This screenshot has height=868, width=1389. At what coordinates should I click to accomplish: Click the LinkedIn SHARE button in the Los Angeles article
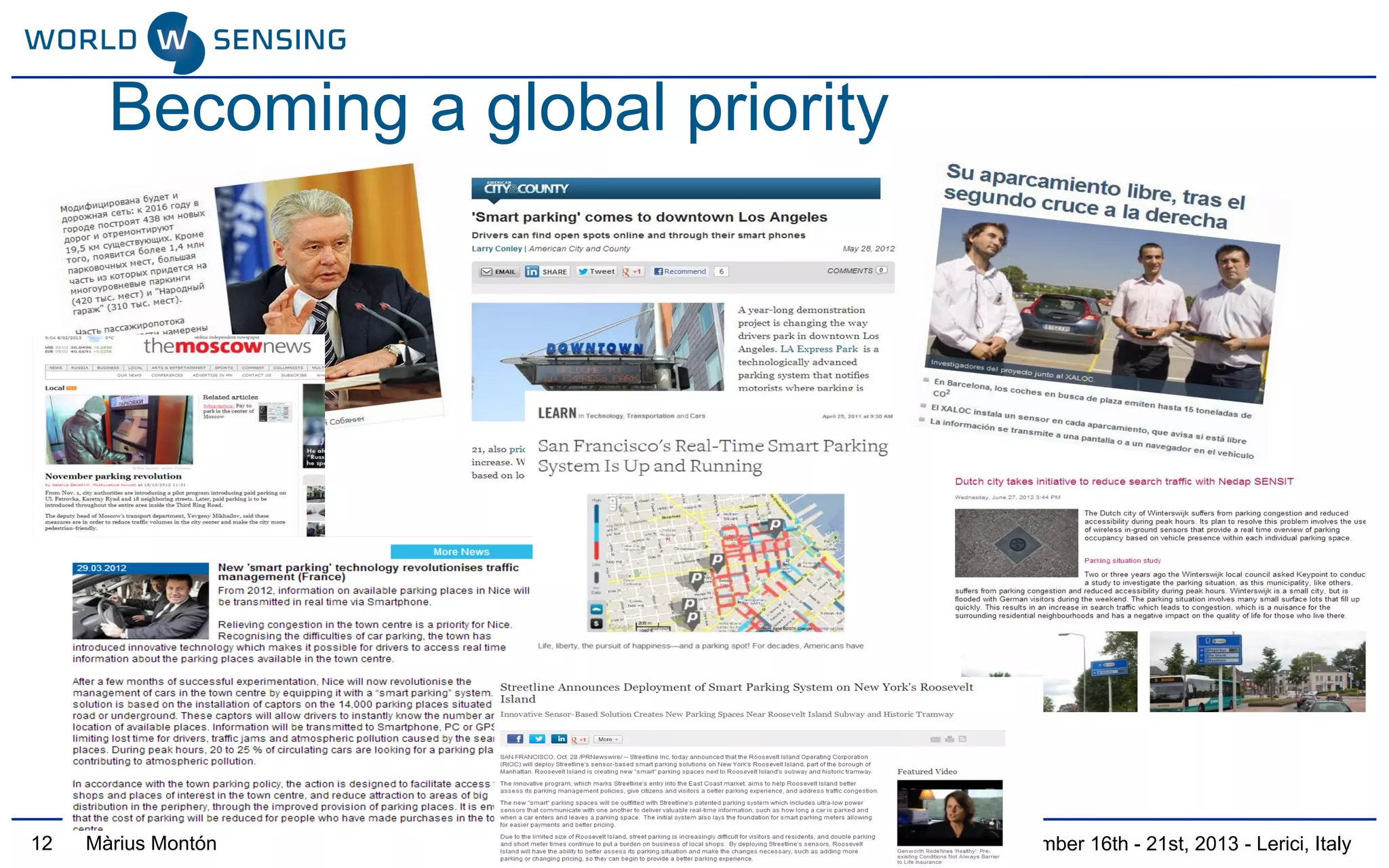tap(547, 272)
